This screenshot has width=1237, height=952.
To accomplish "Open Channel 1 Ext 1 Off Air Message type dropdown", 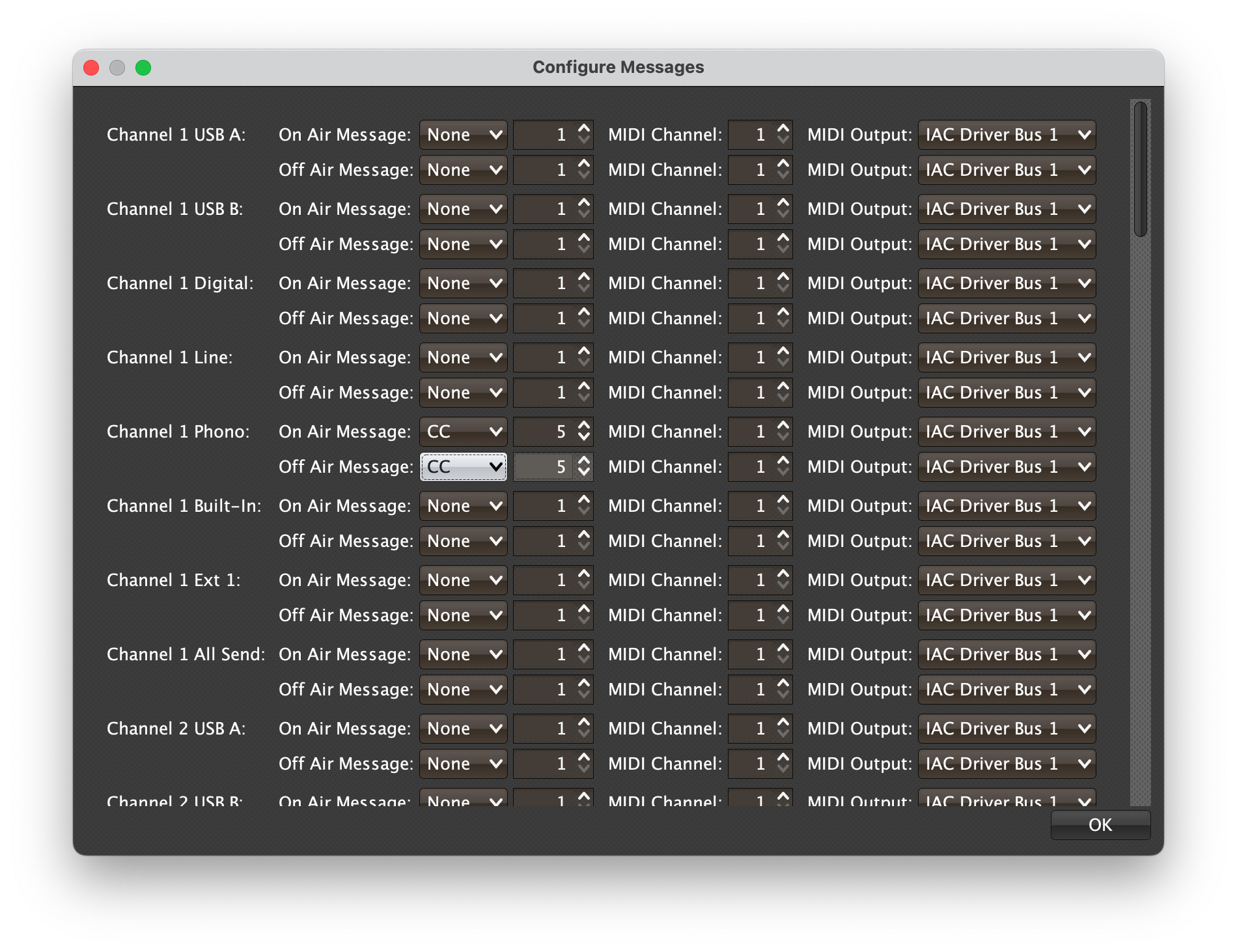I will tap(464, 615).
